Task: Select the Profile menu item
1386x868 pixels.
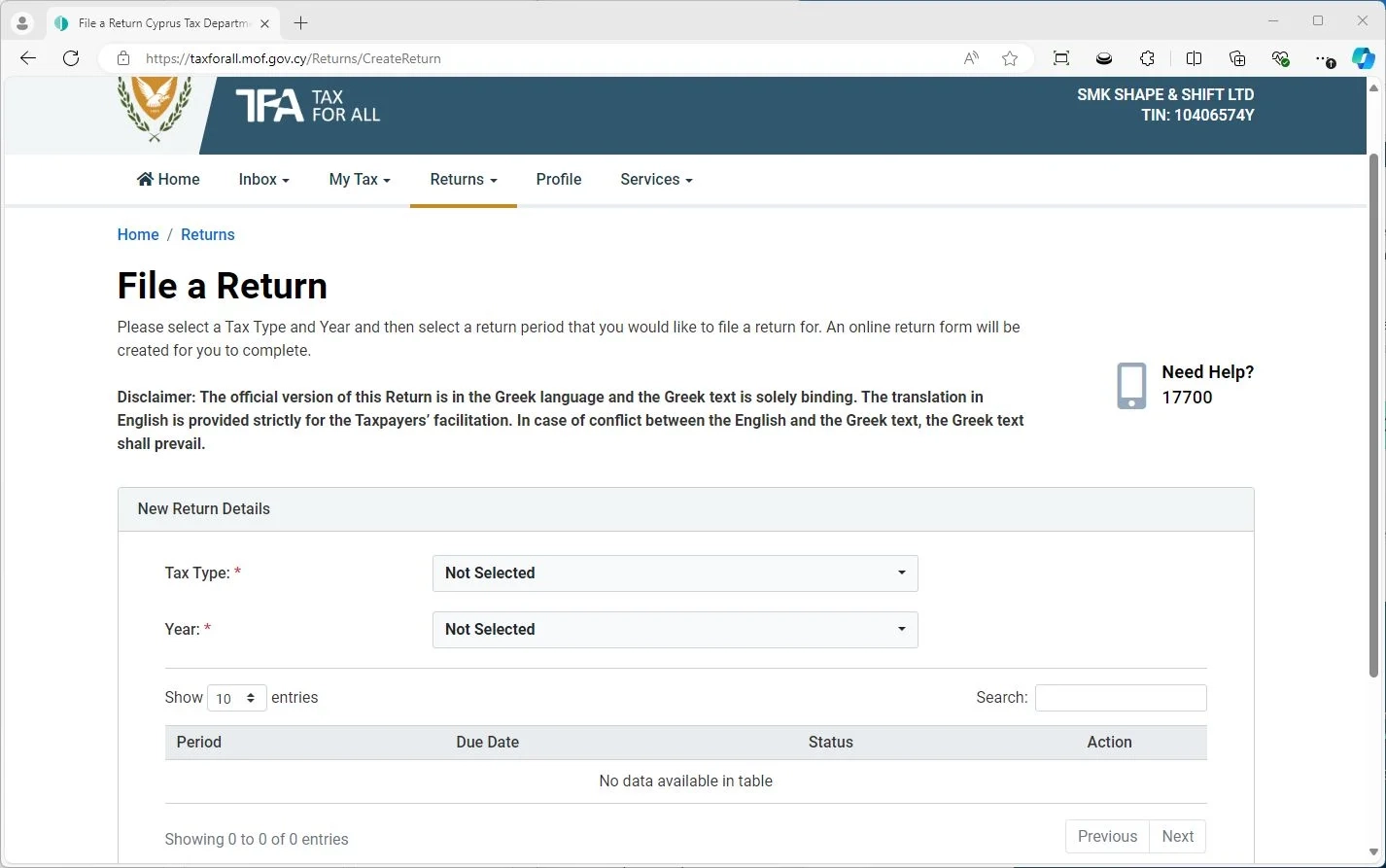Action: (559, 179)
